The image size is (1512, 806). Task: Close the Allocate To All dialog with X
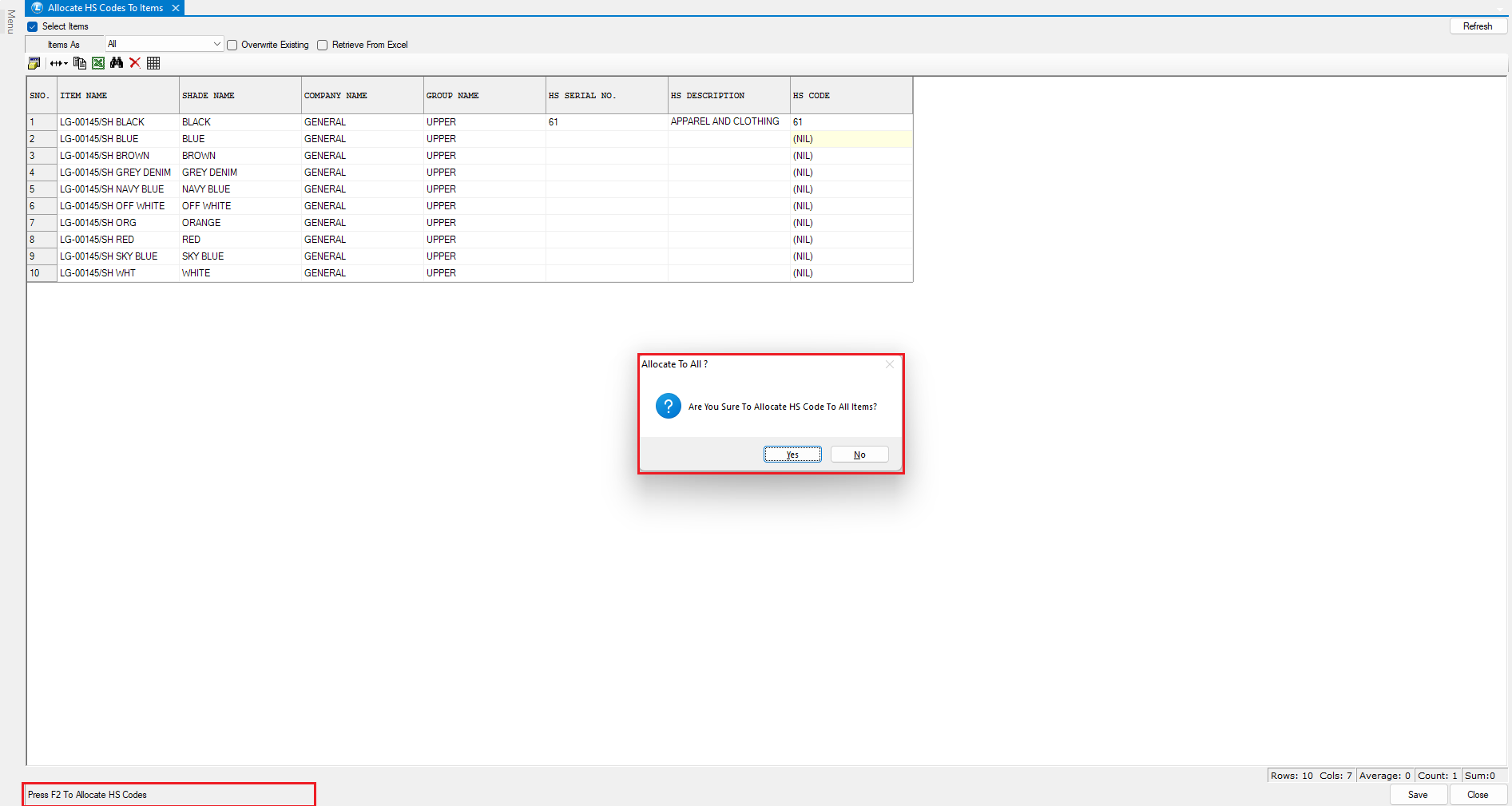(x=889, y=364)
